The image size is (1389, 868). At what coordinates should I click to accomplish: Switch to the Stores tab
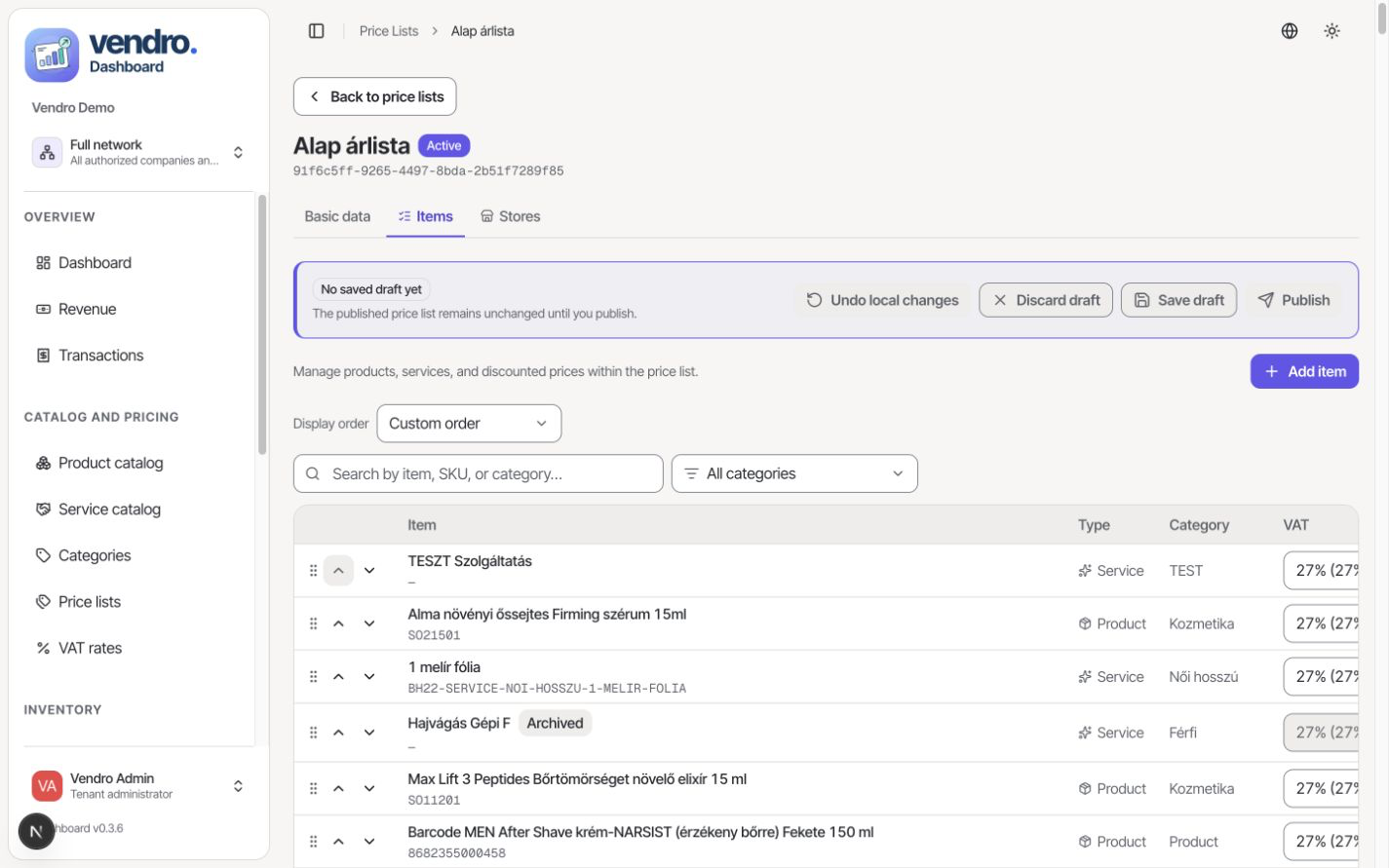(510, 216)
